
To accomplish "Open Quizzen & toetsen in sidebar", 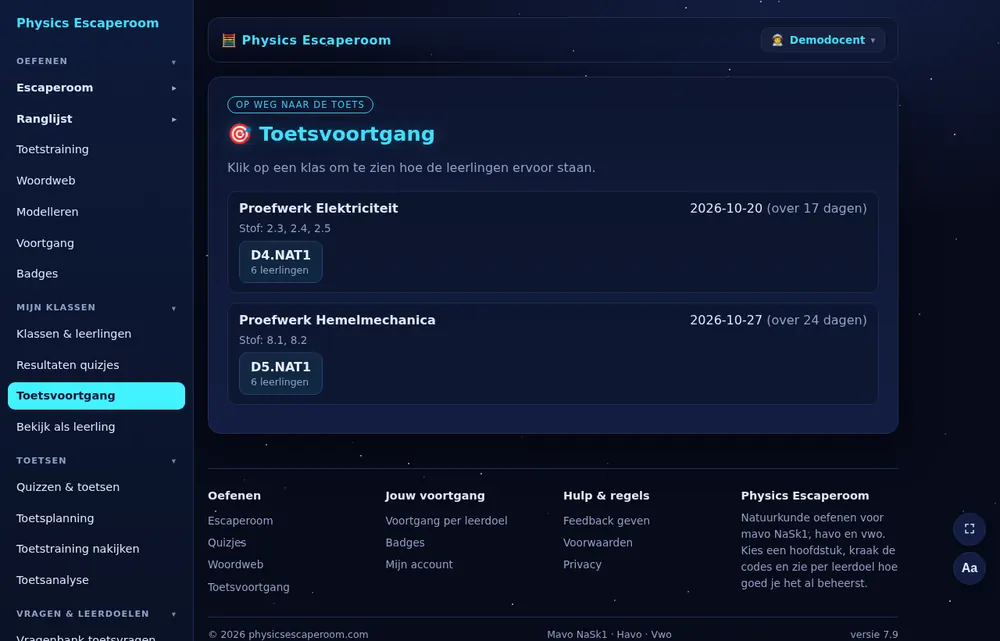I will (96, 487).
